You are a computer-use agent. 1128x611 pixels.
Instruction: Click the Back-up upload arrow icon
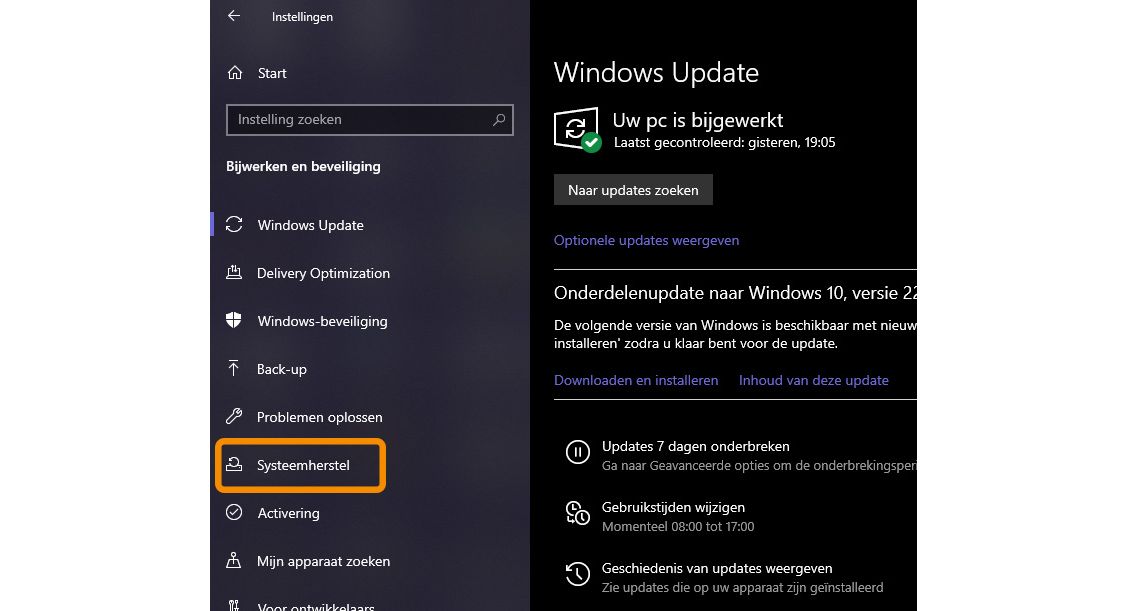pos(233,368)
